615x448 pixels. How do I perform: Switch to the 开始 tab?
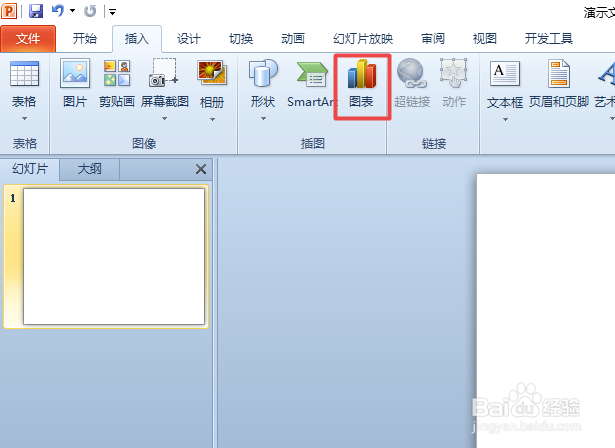84,38
